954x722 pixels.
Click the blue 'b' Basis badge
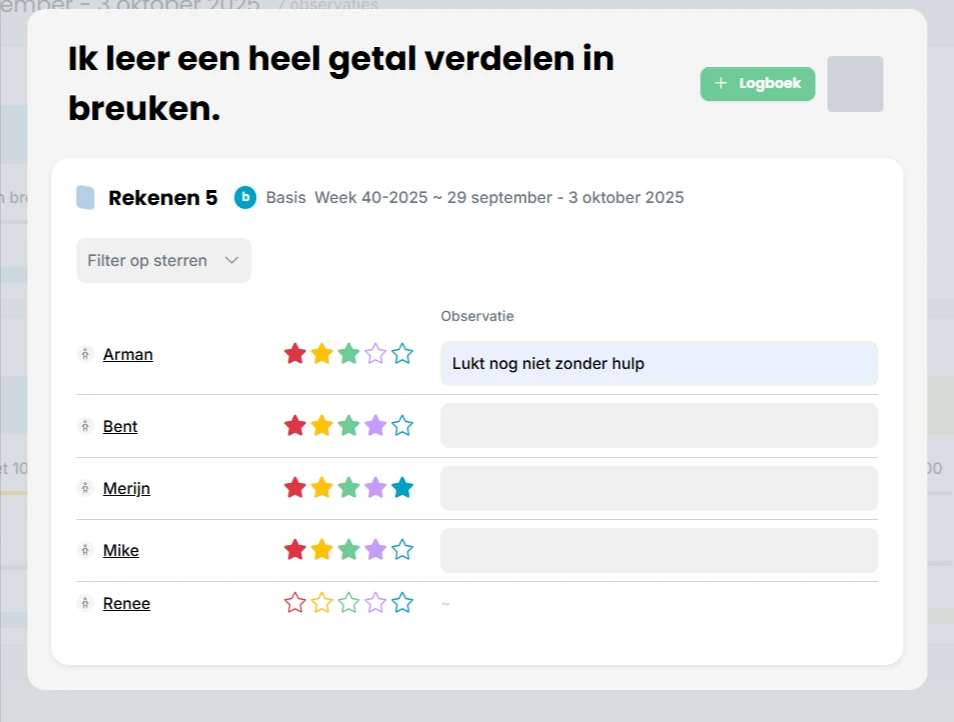245,198
